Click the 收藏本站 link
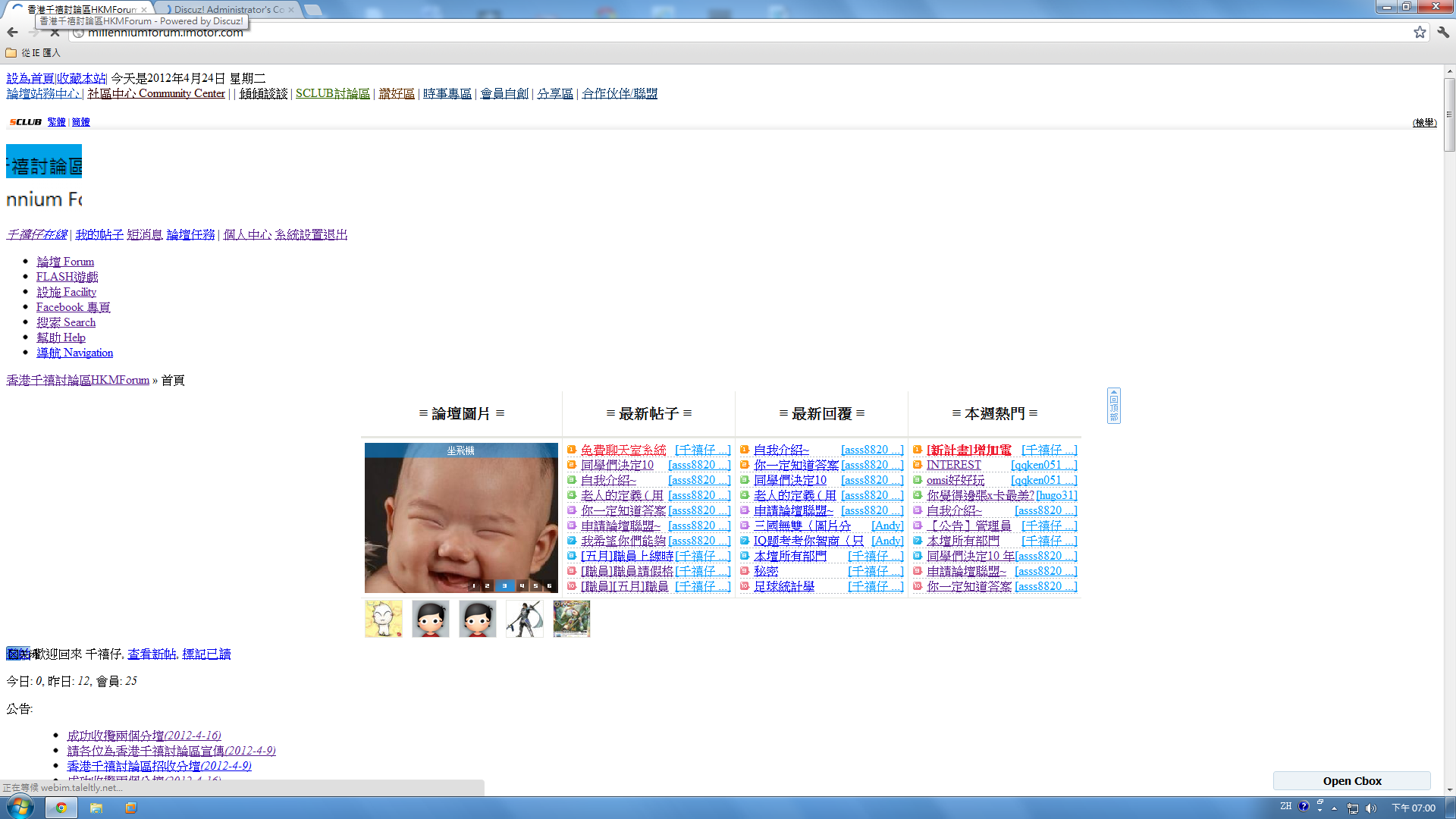The image size is (1456, 819). coord(82,78)
